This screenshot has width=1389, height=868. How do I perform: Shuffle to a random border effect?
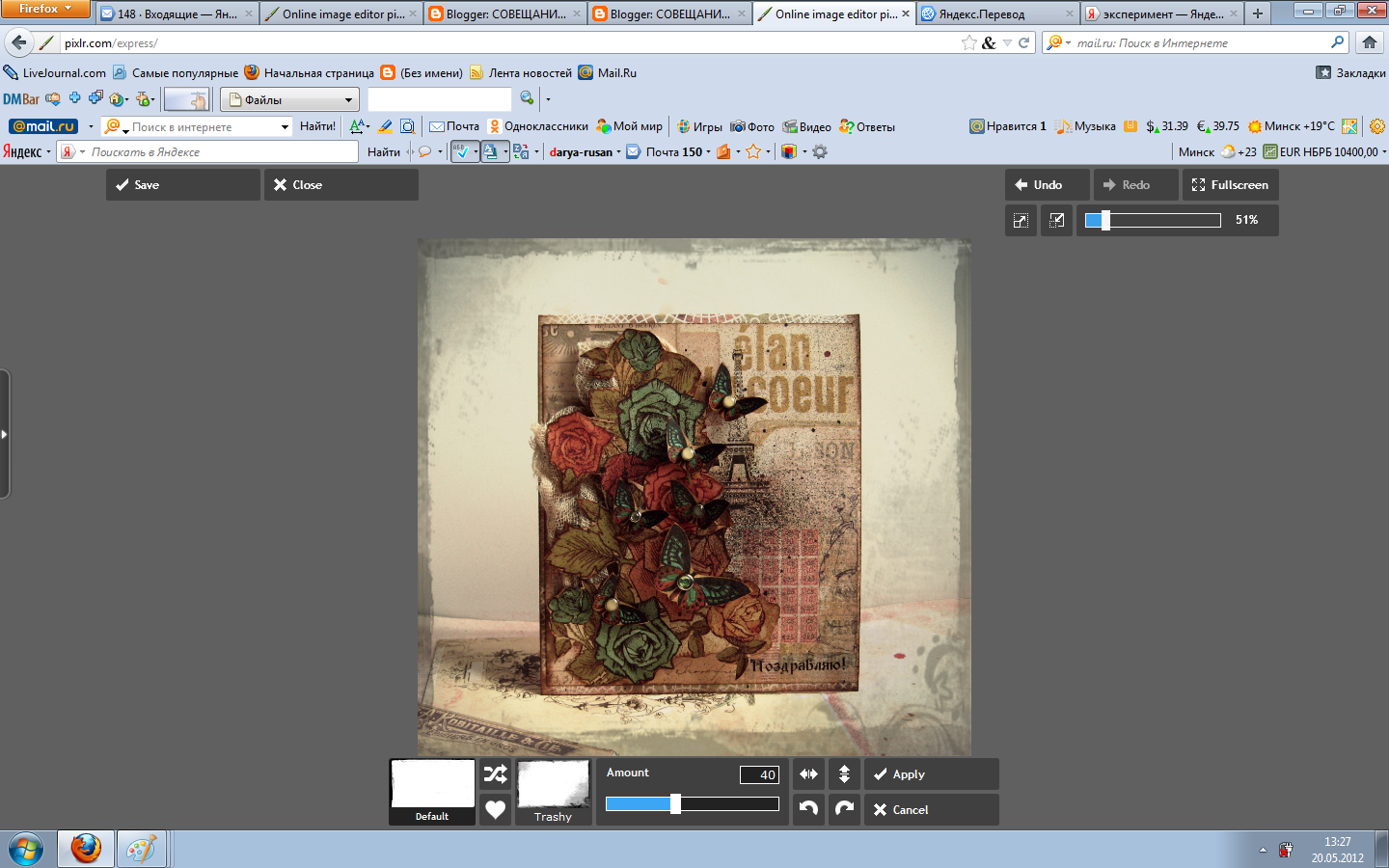[495, 774]
